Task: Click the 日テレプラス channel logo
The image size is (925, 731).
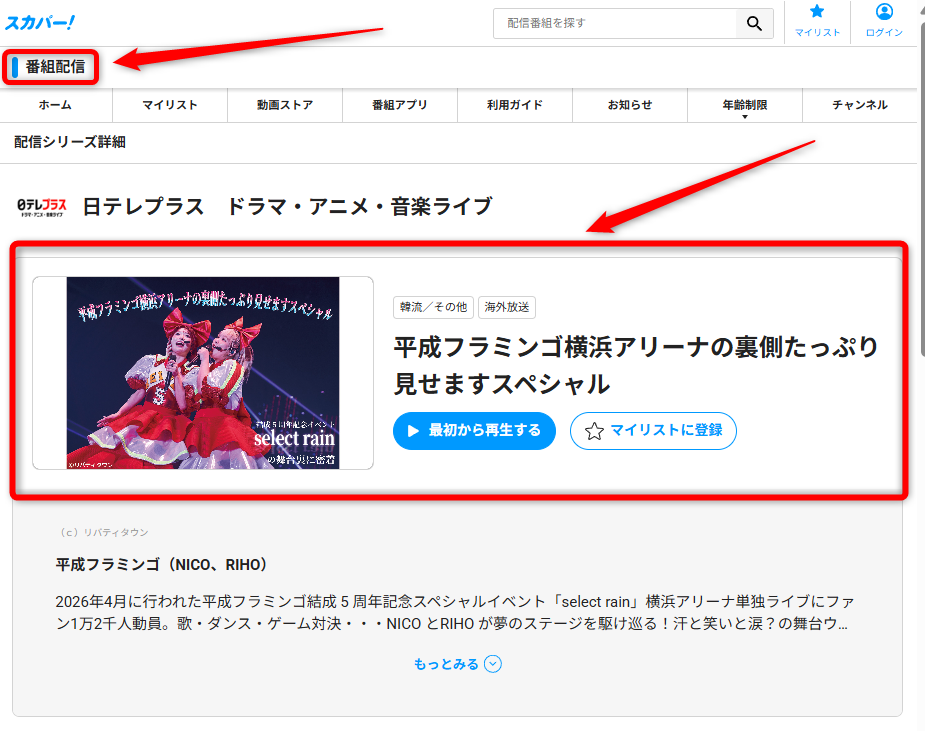Action: [42, 207]
